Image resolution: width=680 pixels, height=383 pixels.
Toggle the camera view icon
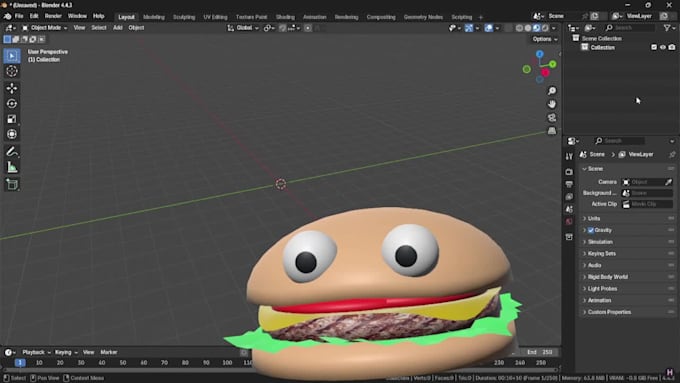(x=552, y=118)
